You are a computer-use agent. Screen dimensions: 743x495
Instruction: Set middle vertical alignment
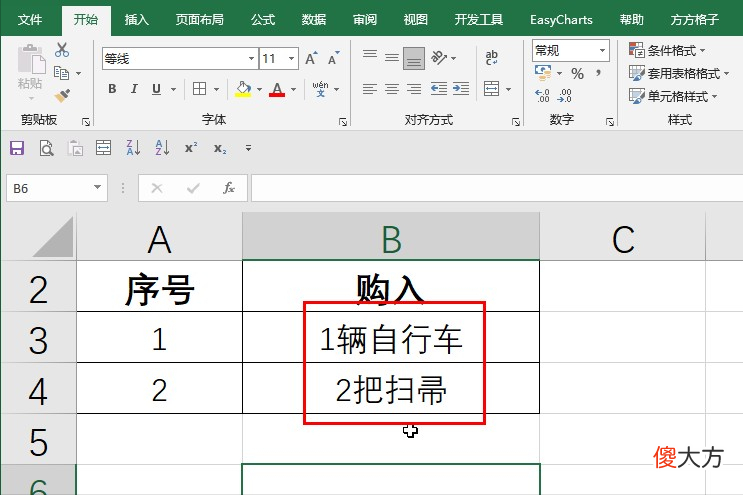pyautogui.click(x=392, y=58)
